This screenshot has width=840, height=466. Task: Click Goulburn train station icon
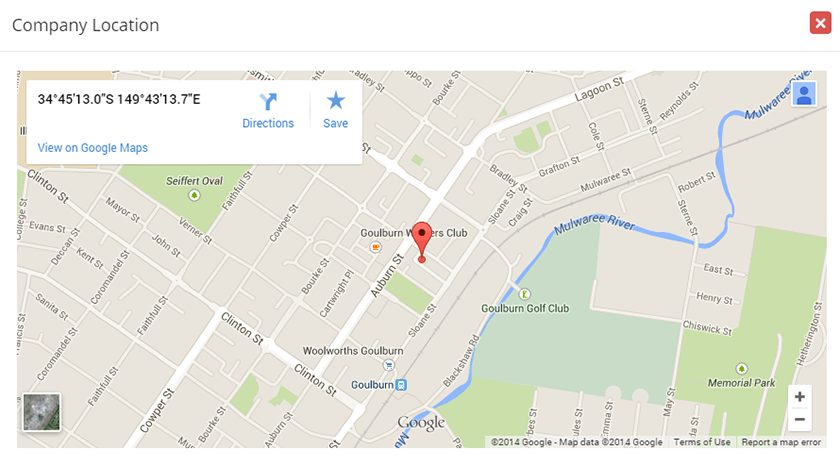(401, 385)
